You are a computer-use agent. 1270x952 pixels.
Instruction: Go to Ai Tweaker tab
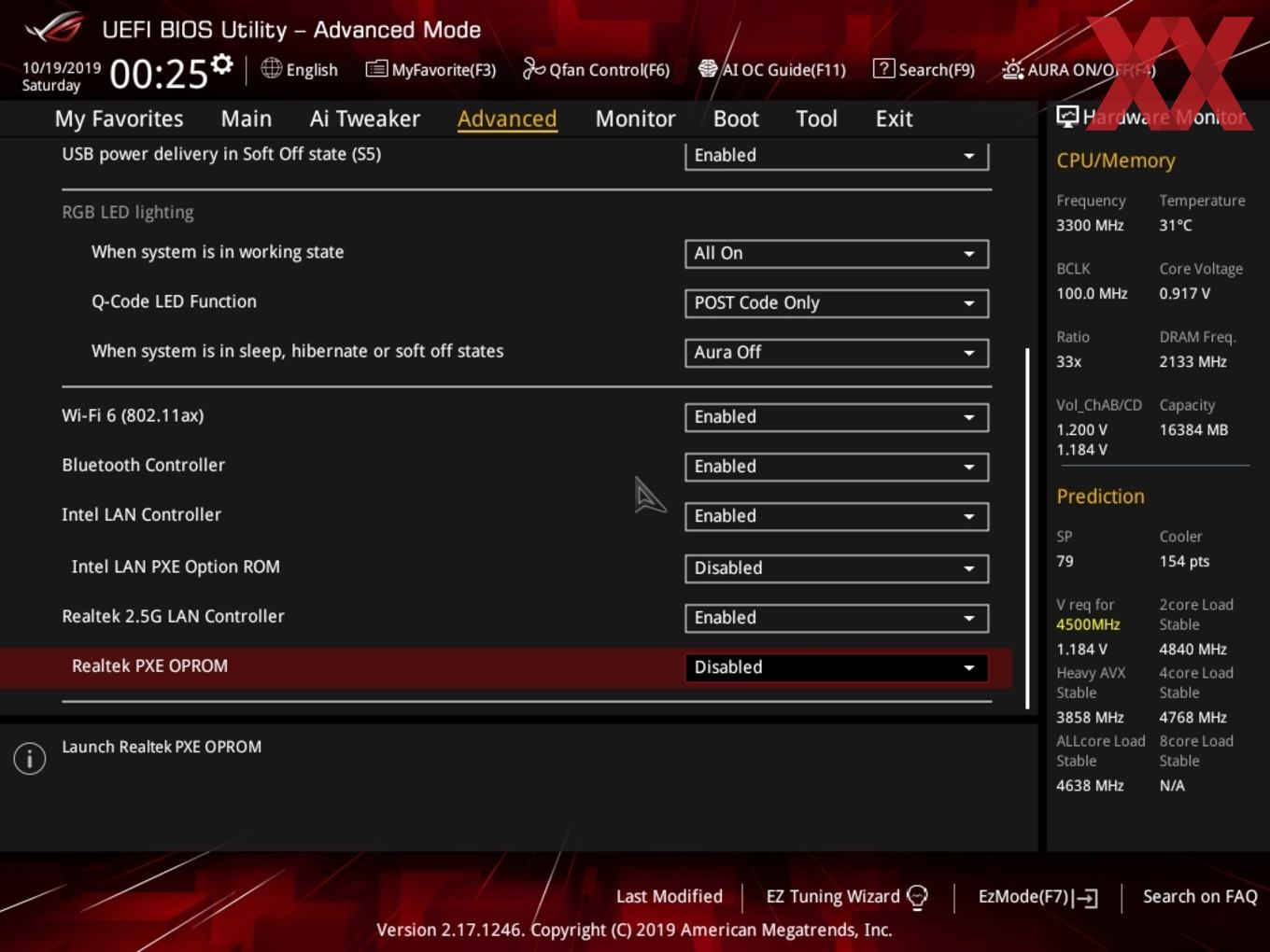point(365,119)
